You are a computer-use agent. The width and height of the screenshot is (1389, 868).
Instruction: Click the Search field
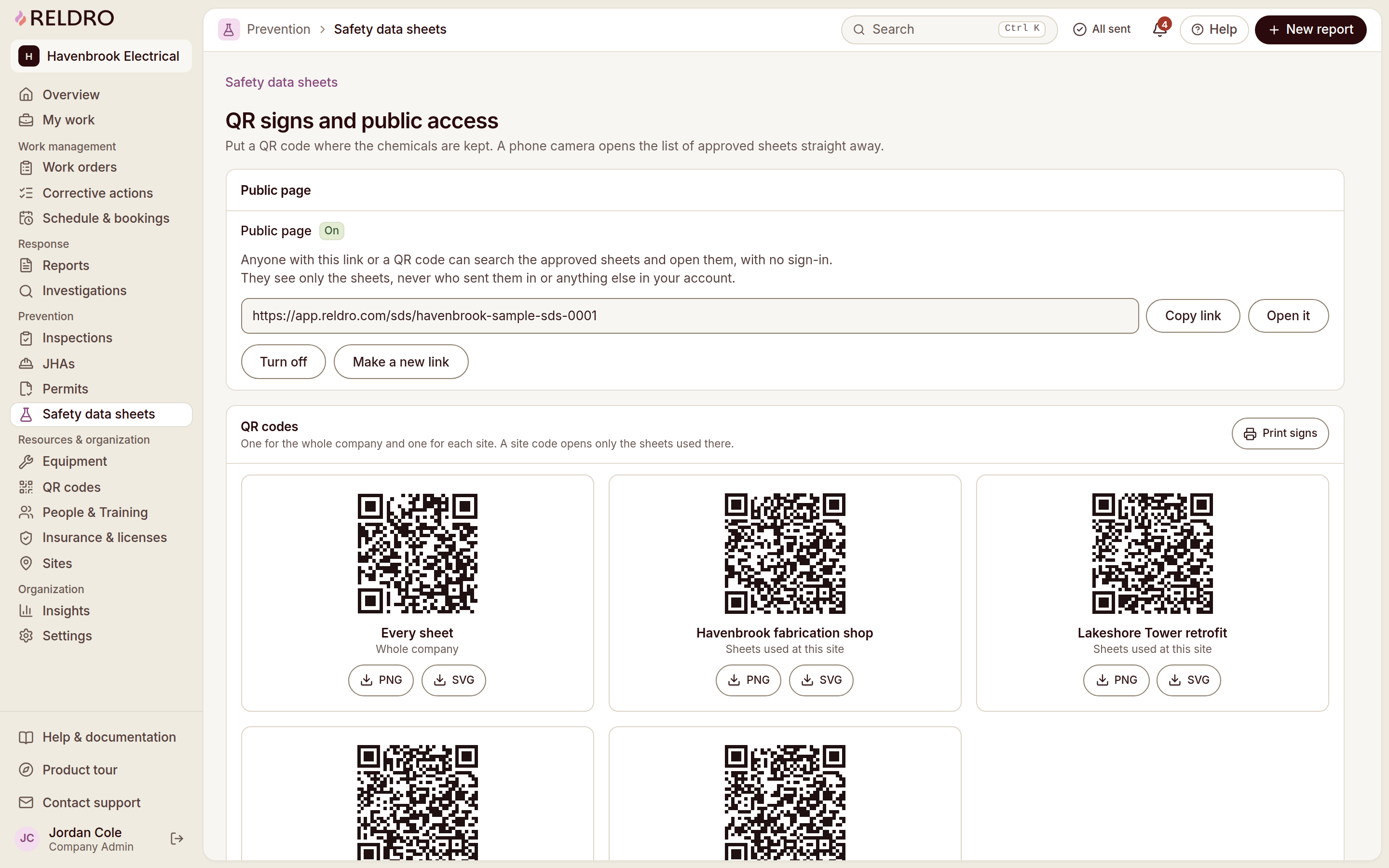tap(949, 29)
